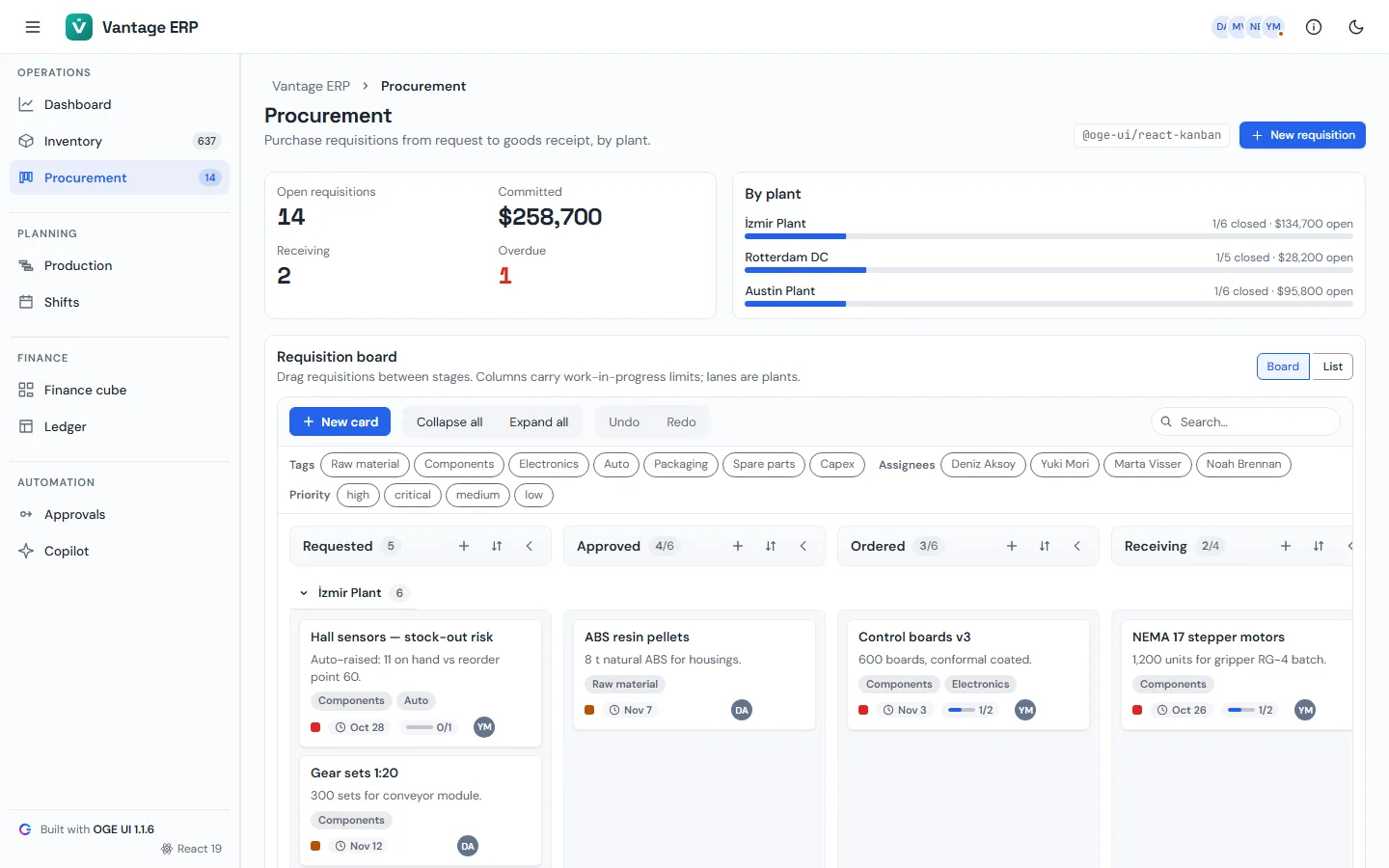Sort the Ordered column
Image resolution: width=1389 pixels, height=868 pixels.
point(1045,546)
